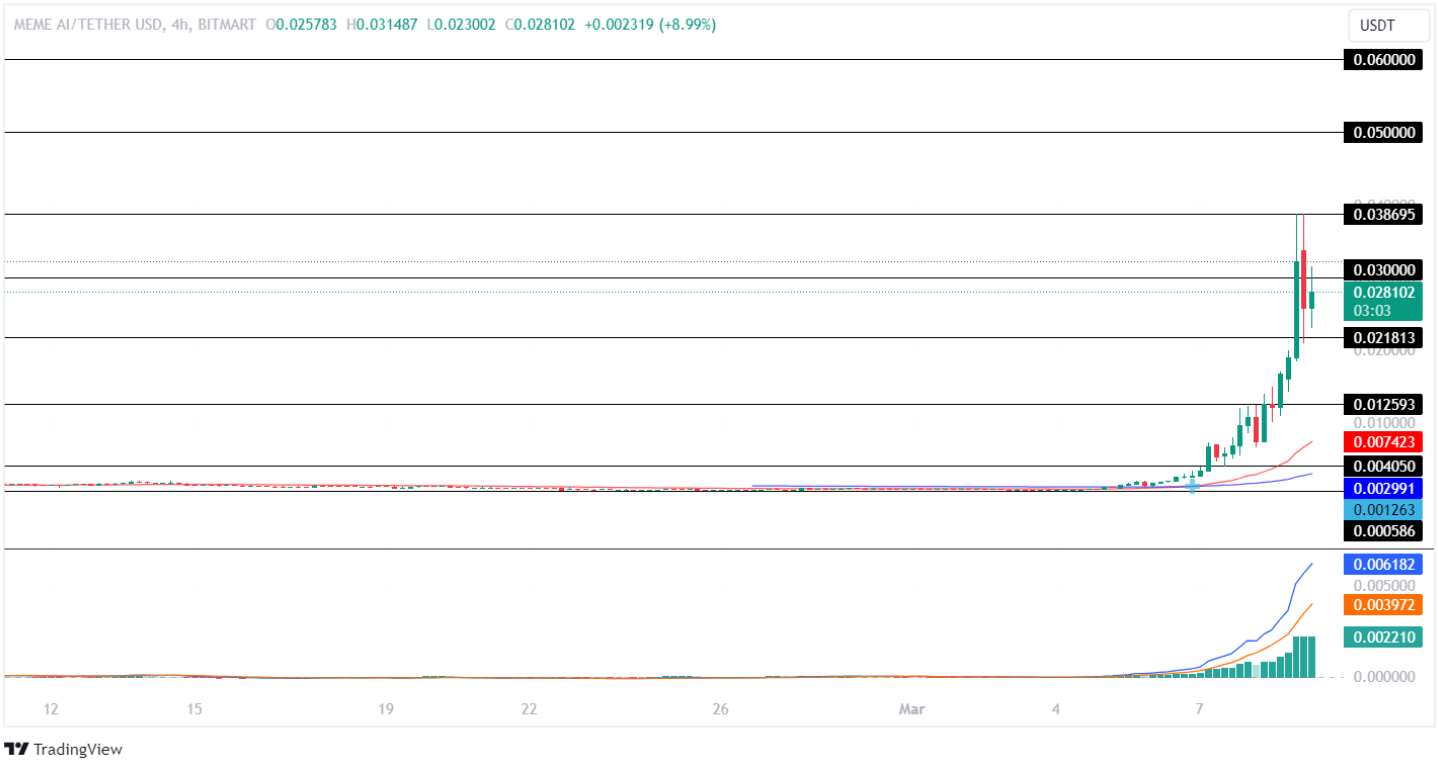Select the 0.004050 price level label
The height and width of the screenshot is (761, 1438).
(x=1384, y=466)
